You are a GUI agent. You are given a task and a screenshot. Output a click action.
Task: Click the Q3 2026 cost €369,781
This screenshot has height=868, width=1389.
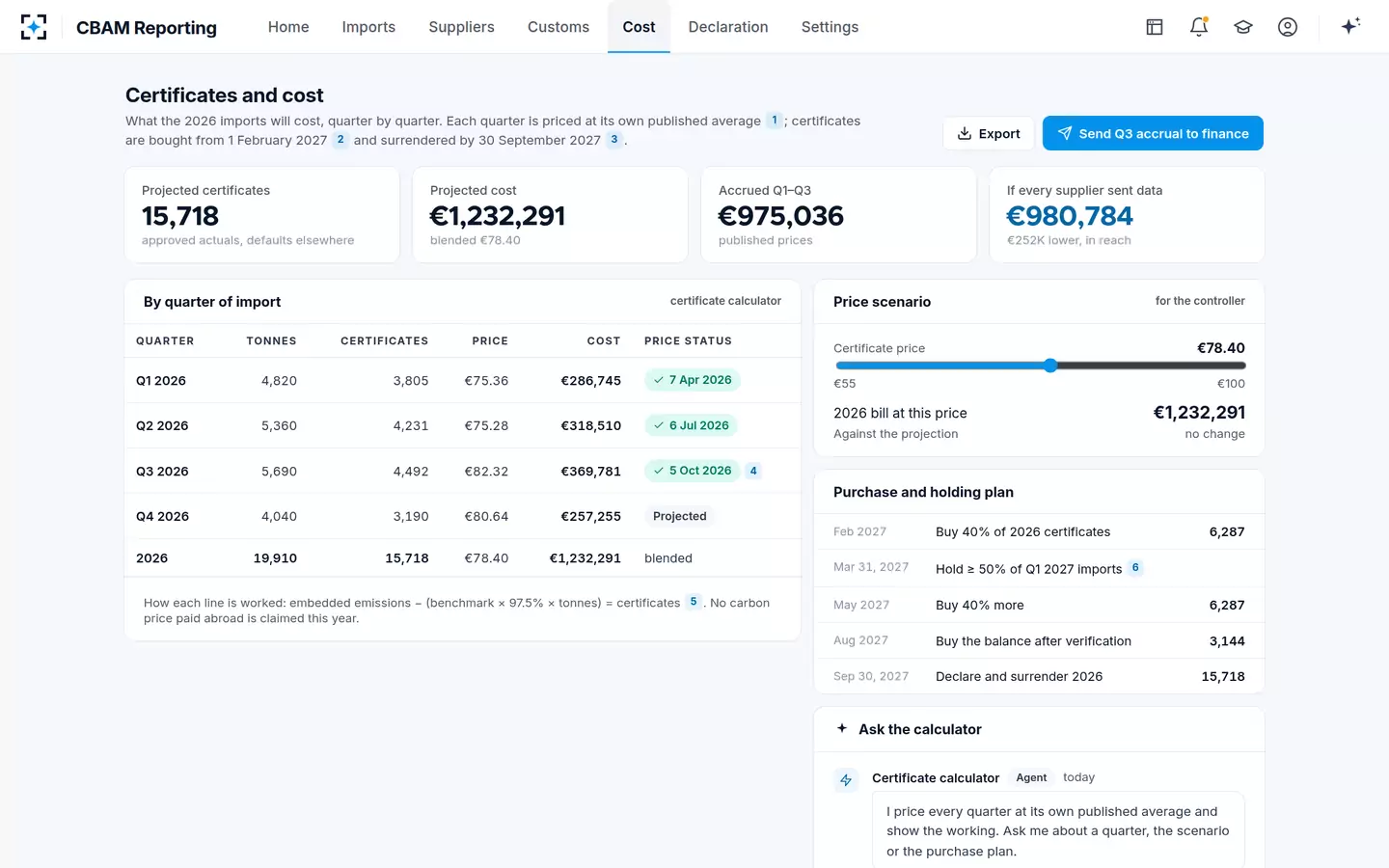591,472
